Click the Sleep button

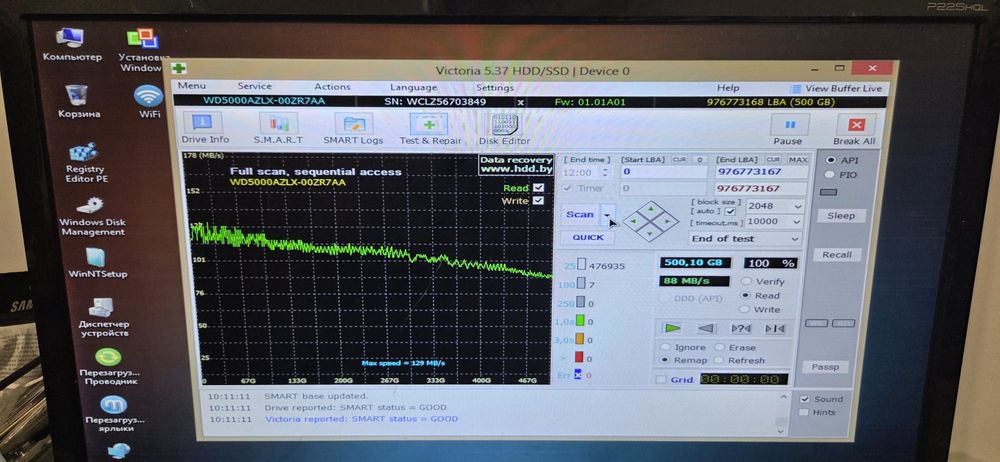(x=841, y=216)
